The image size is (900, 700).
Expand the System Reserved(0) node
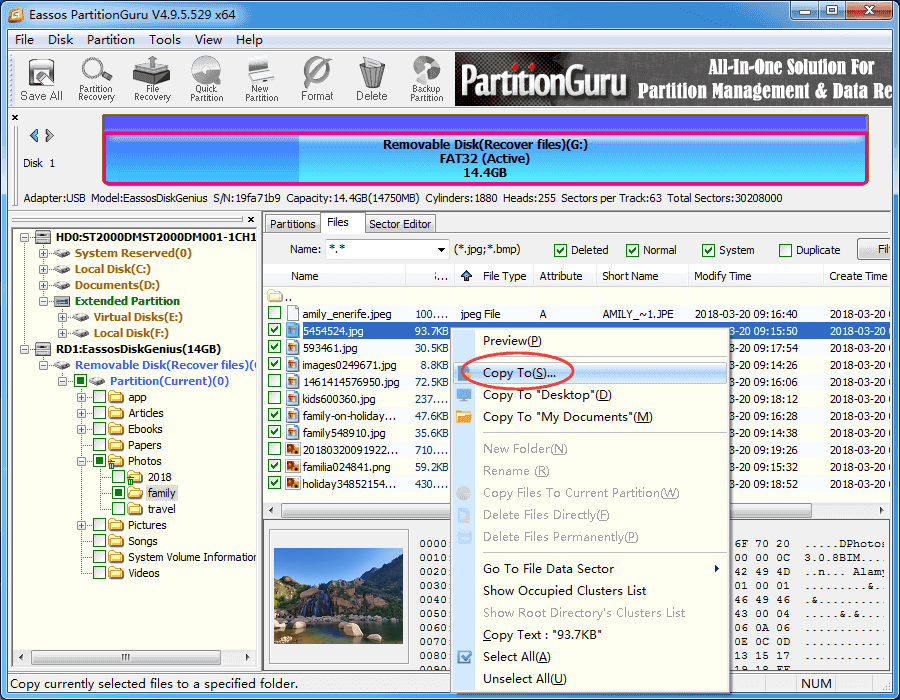pyautogui.click(x=43, y=253)
